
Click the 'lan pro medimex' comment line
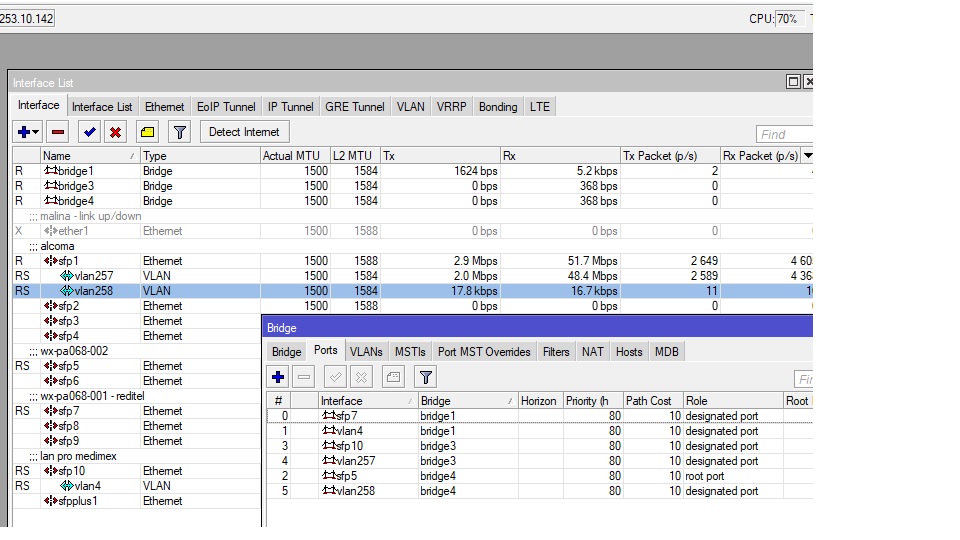tap(73, 456)
